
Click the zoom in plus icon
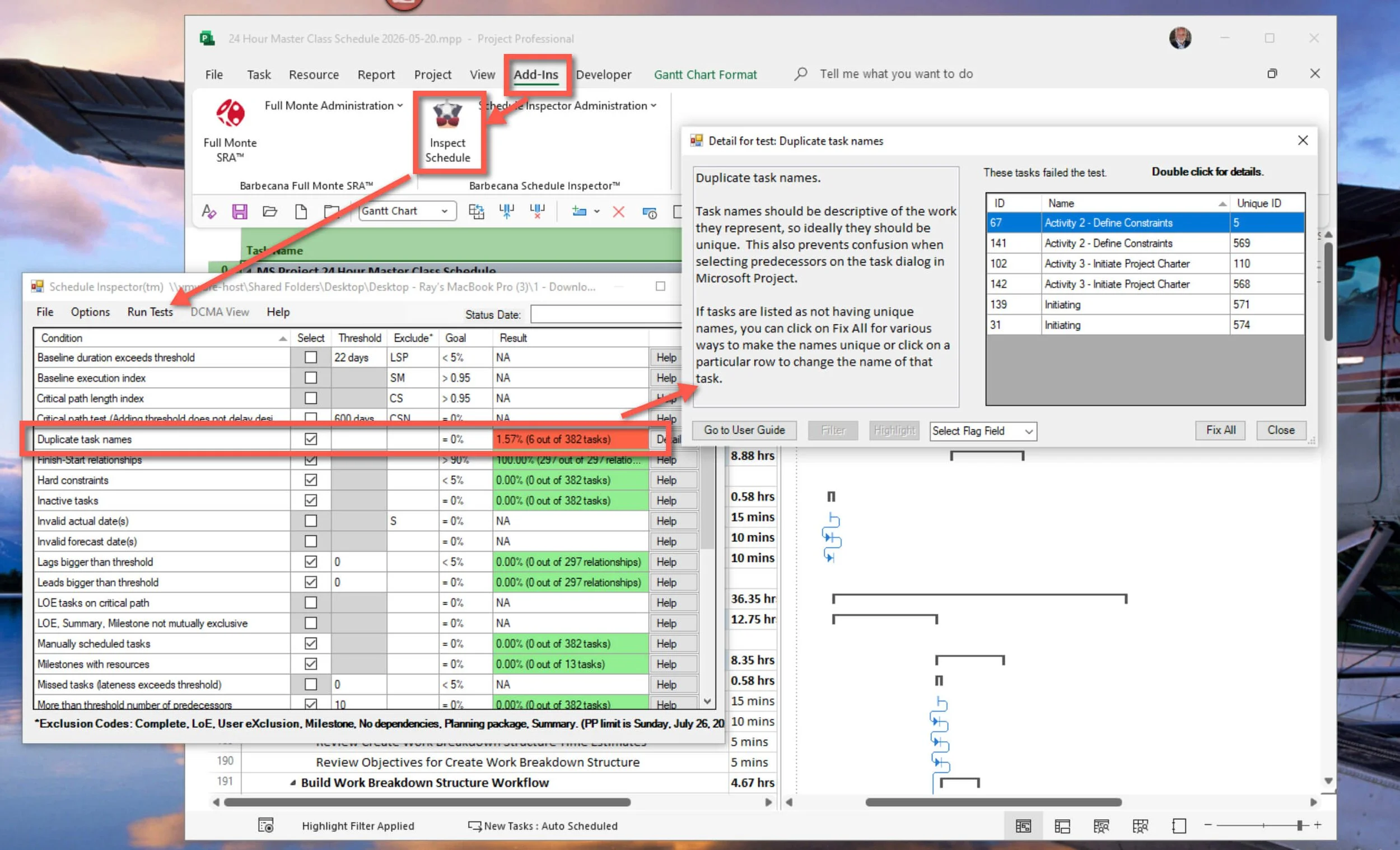coord(1318,824)
